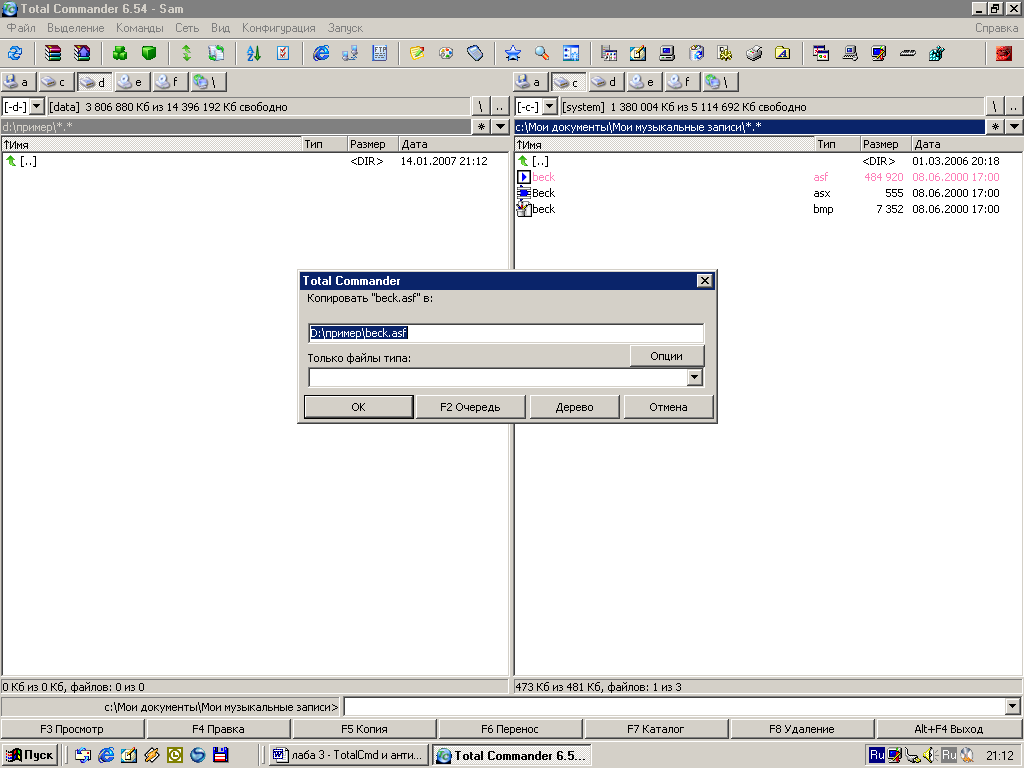Open Опции in the copy dialog
1024x768 pixels.
point(667,356)
